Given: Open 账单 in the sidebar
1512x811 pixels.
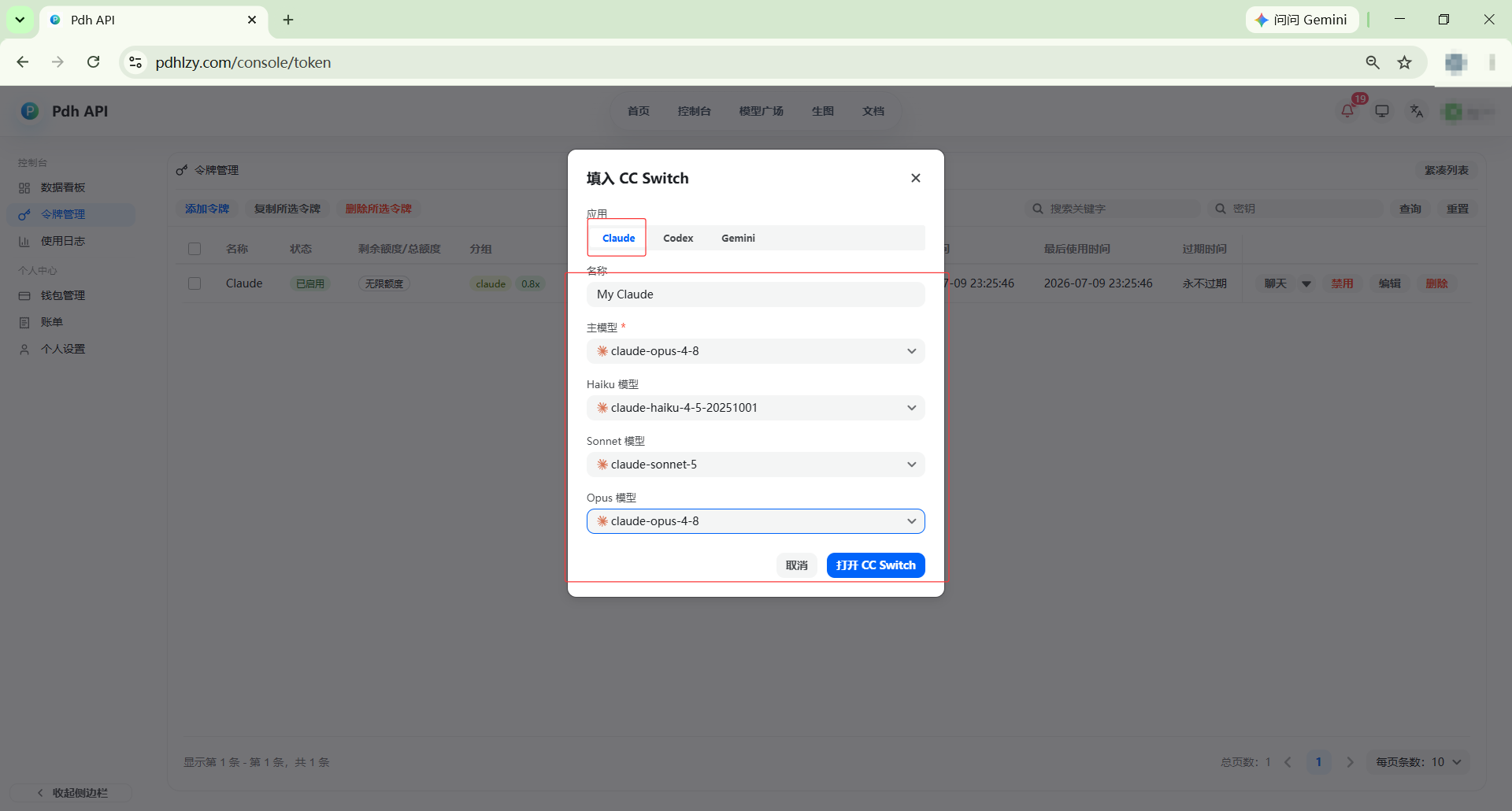Looking at the screenshot, I should [52, 322].
